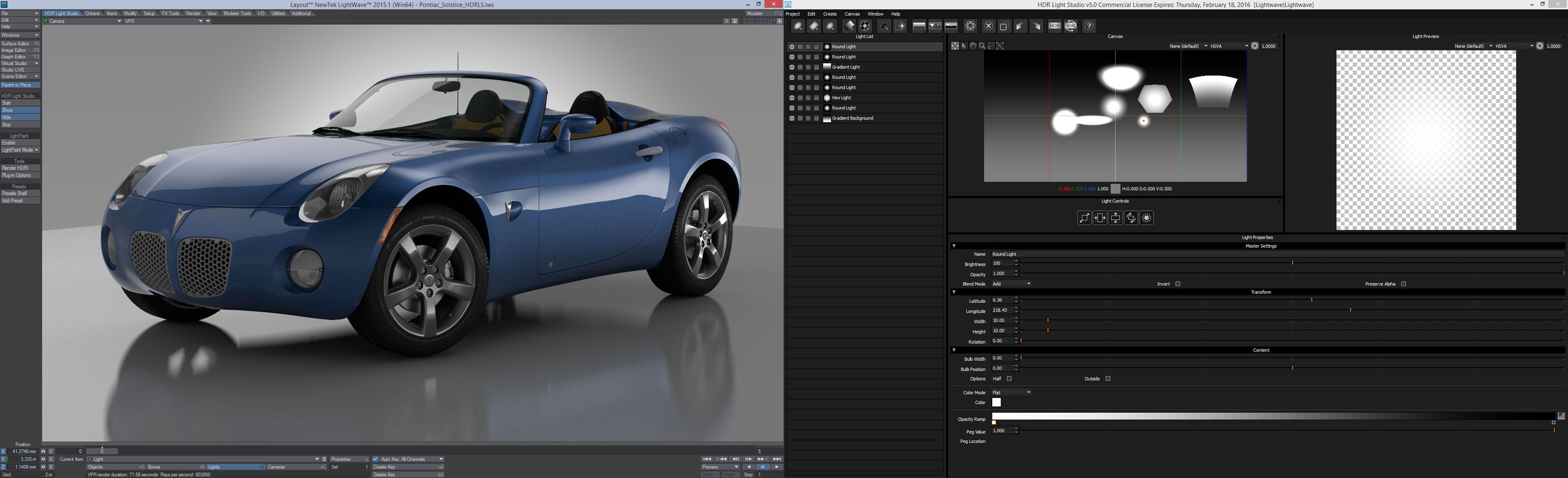1568x478 pixels.
Task: Click the Surface Editor button
Action: pos(20,44)
